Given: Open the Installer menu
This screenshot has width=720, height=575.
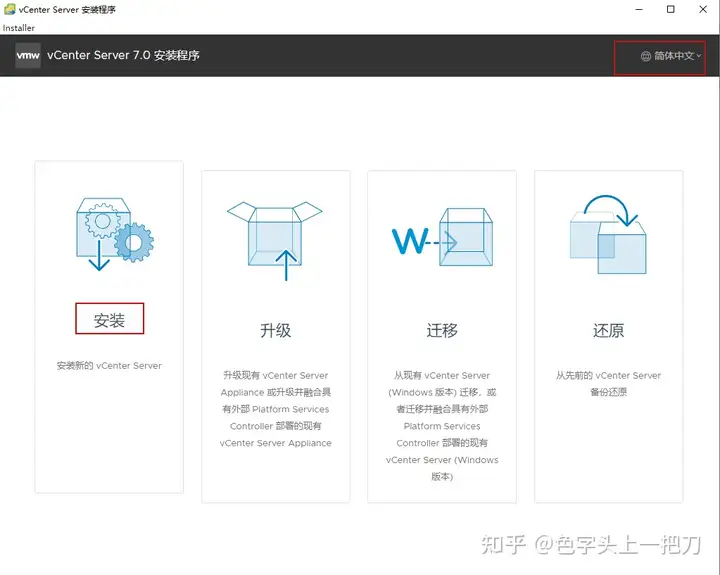Looking at the screenshot, I should pos(18,28).
